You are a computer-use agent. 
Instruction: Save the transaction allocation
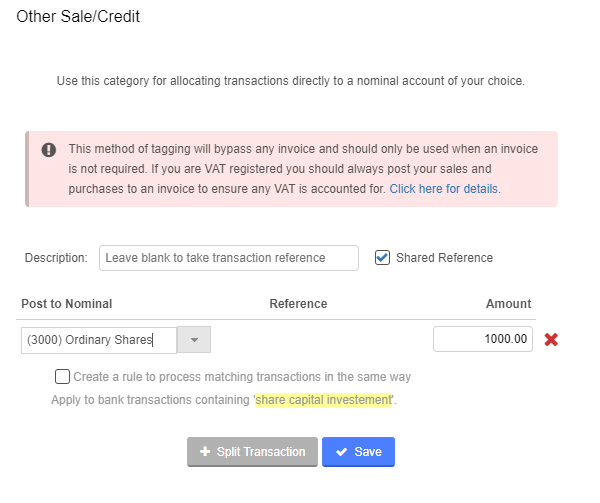tap(358, 452)
